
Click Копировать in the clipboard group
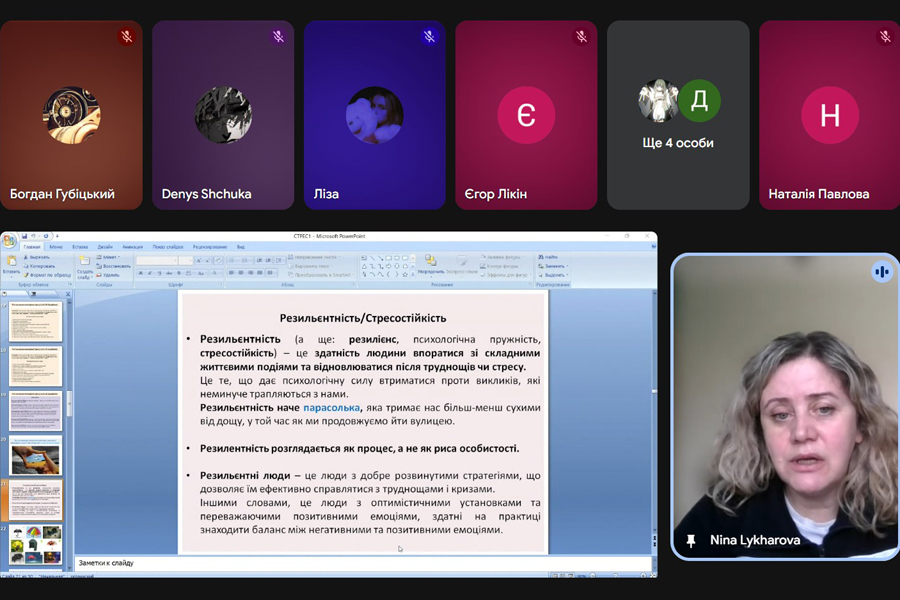40,266
